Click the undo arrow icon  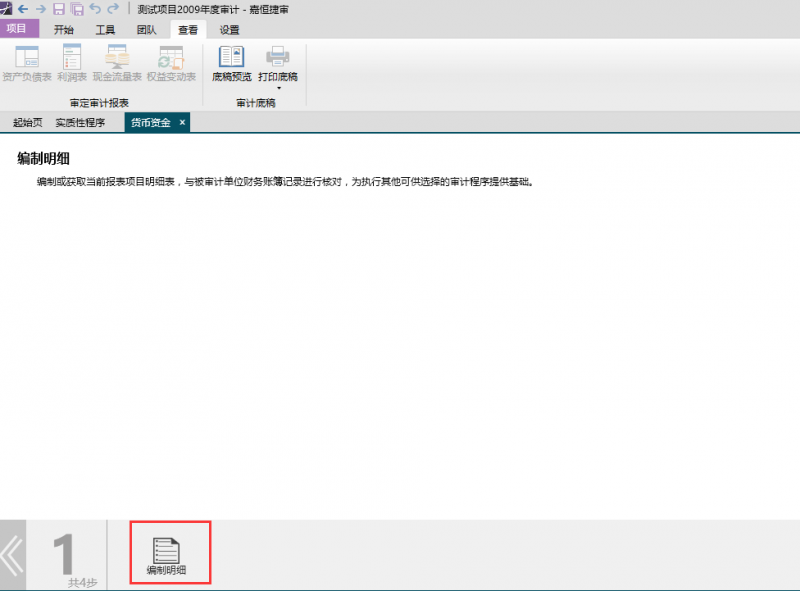(x=95, y=8)
